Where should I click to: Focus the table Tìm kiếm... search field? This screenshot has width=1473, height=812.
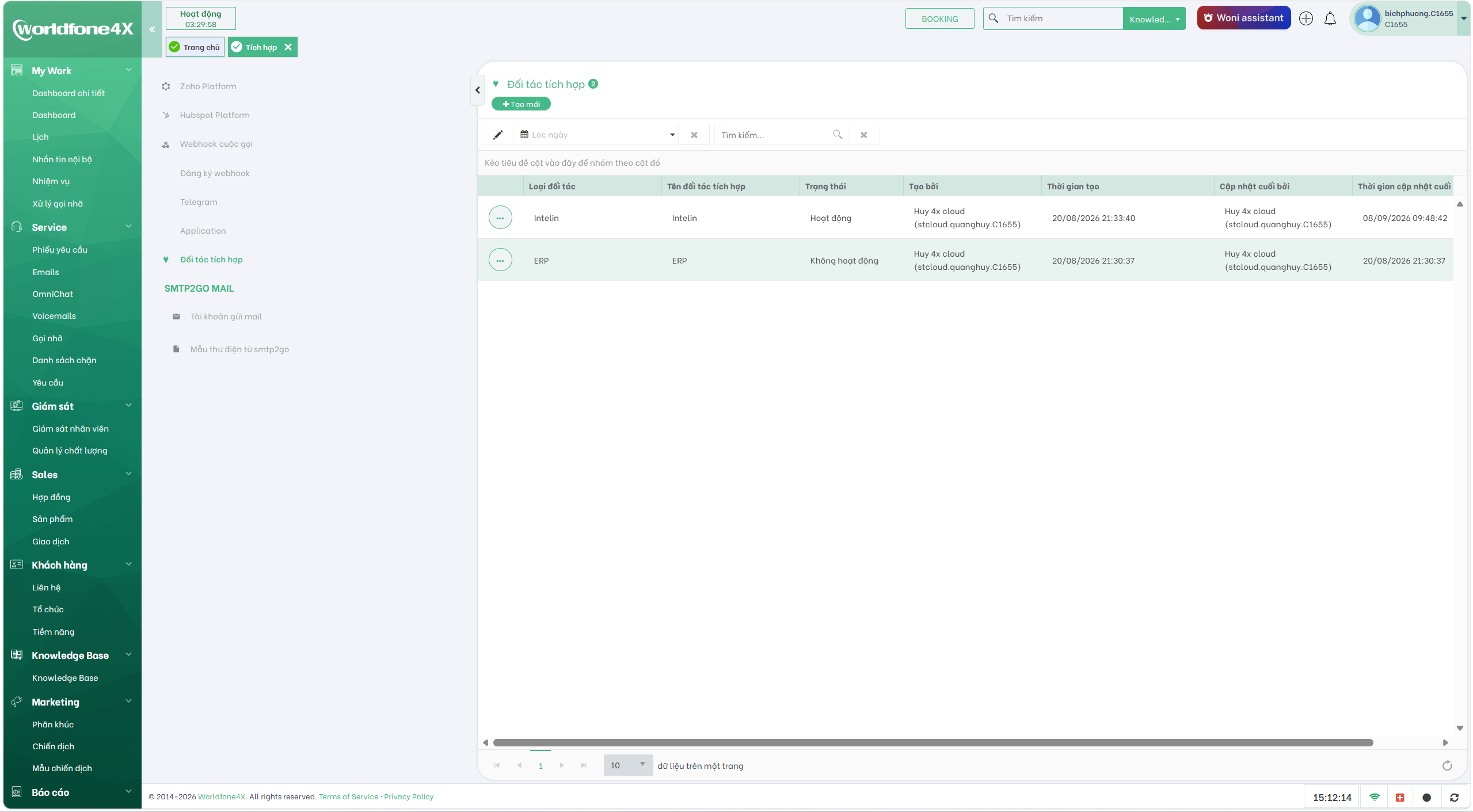[774, 135]
